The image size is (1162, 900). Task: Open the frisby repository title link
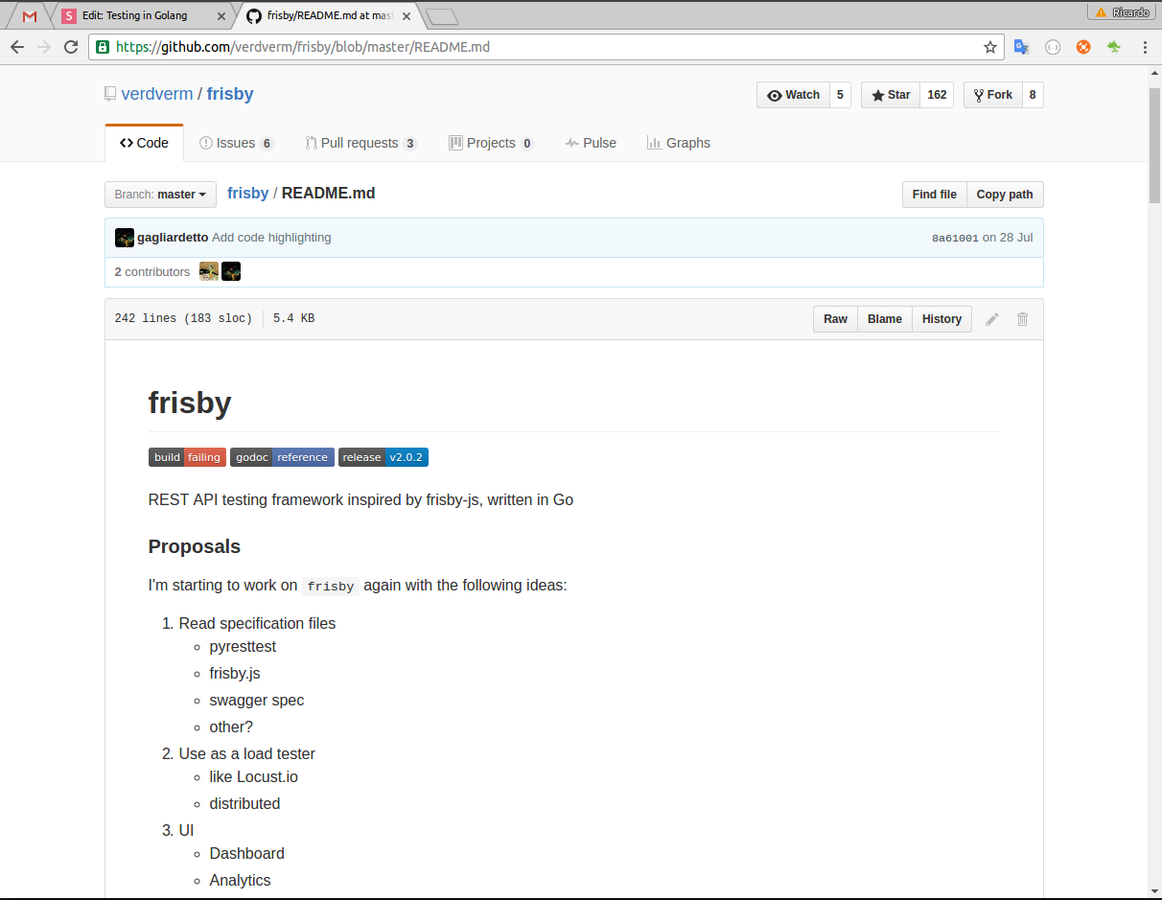[x=230, y=94]
